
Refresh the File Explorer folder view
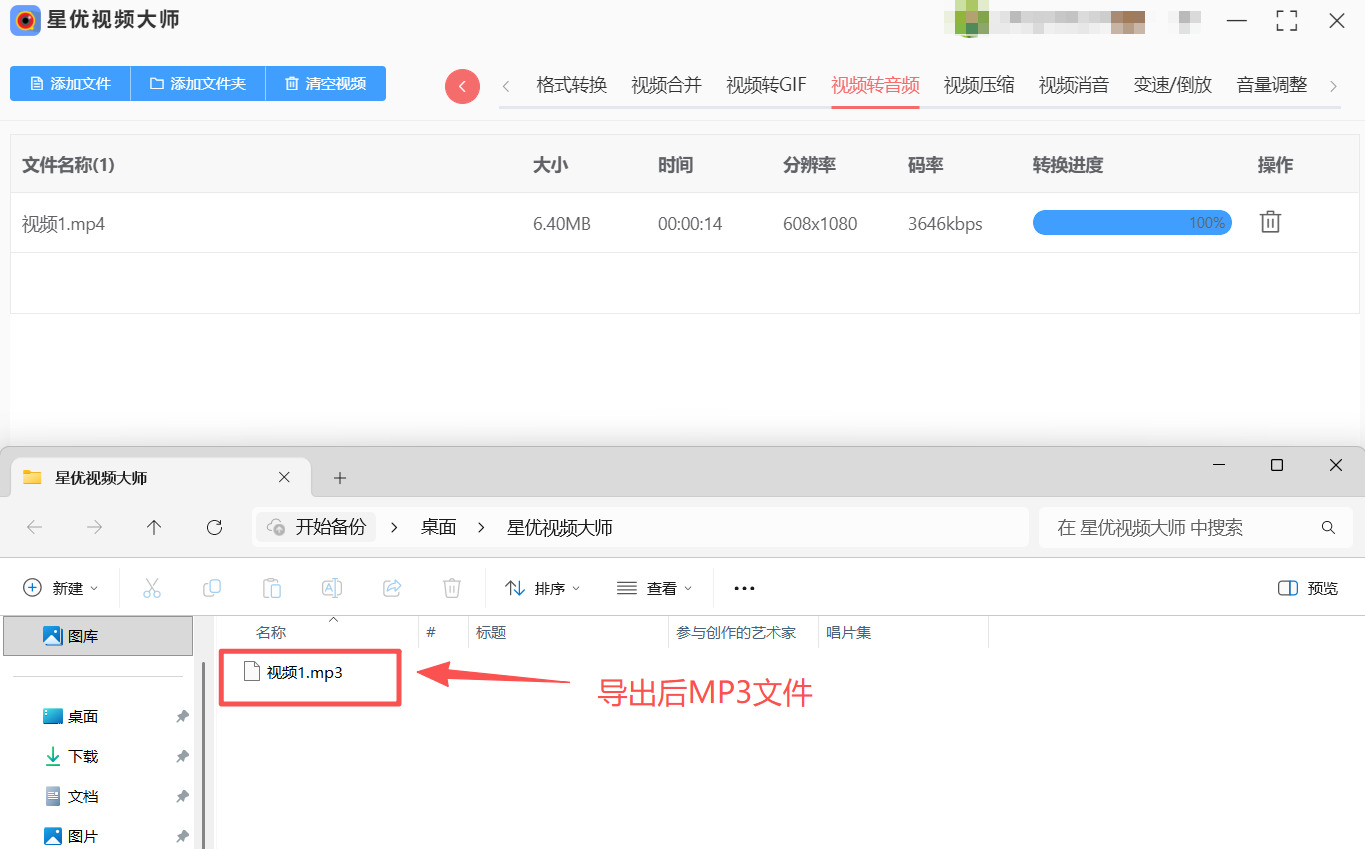pyautogui.click(x=214, y=527)
